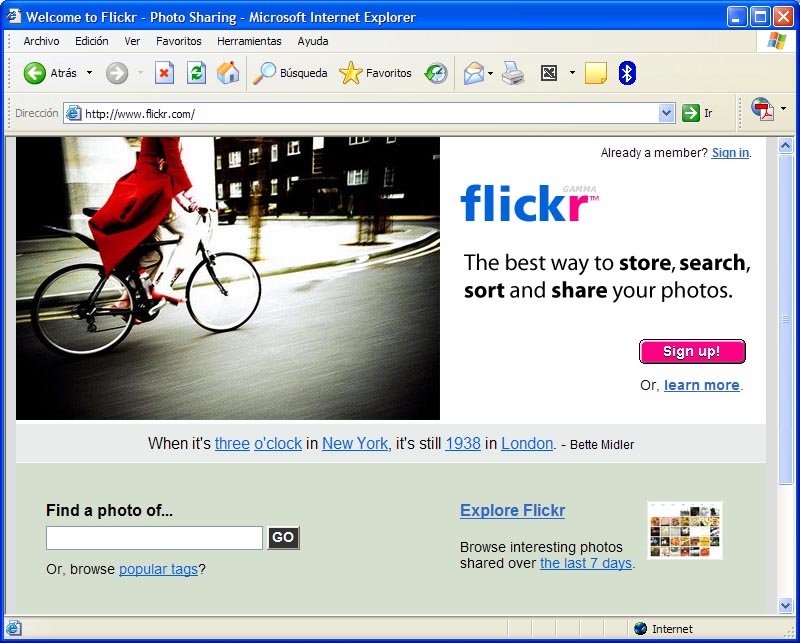Print the page using printer icon
The image size is (800, 643).
(513, 73)
